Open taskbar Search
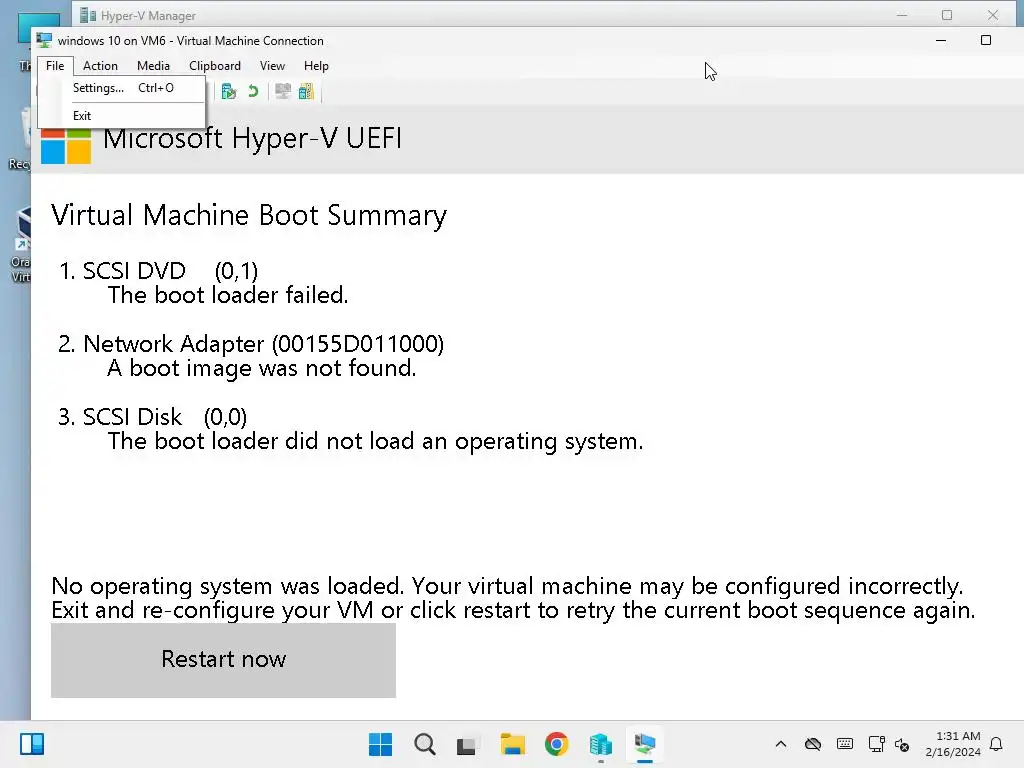 (x=424, y=744)
